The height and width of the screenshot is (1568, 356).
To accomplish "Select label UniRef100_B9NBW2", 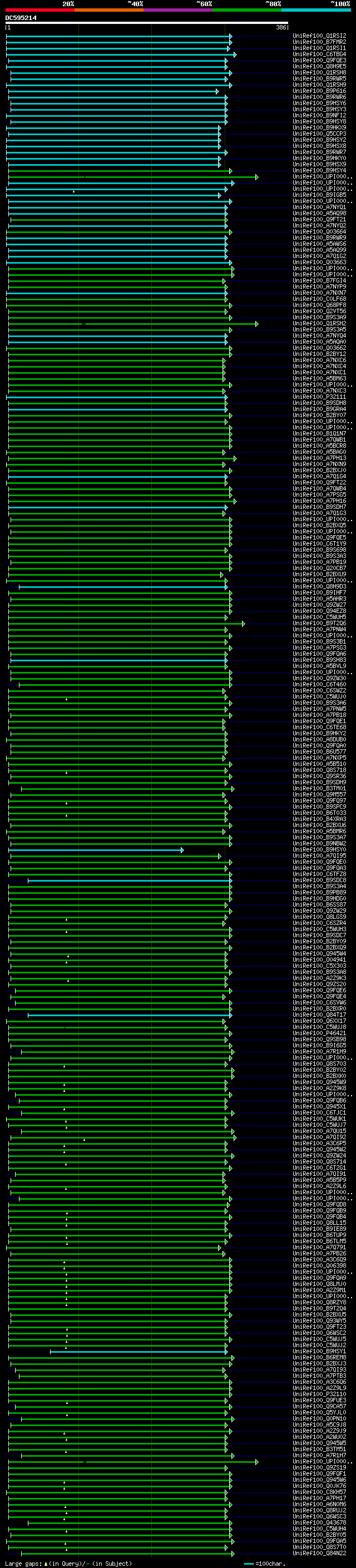I will [x=319, y=844].
